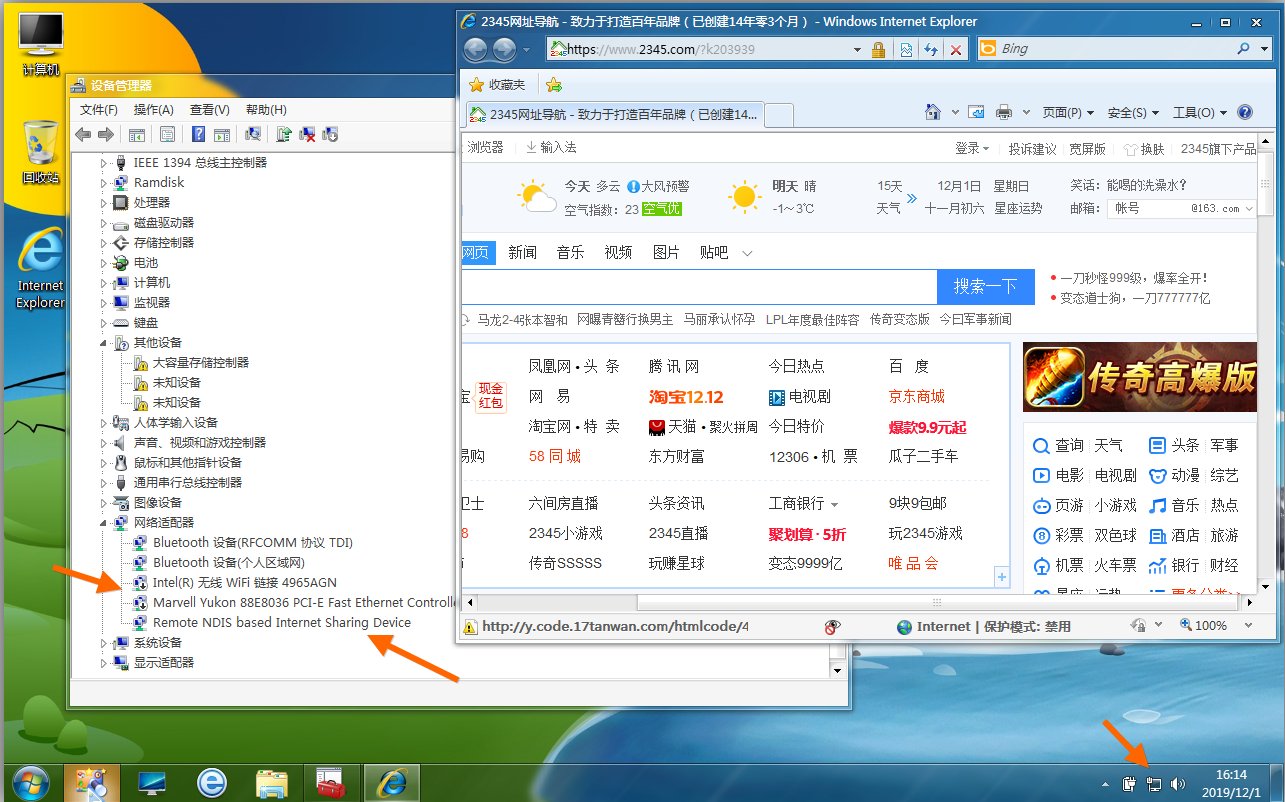Click the clock showing 16:14 in taskbar
The image size is (1285, 802).
(1231, 774)
